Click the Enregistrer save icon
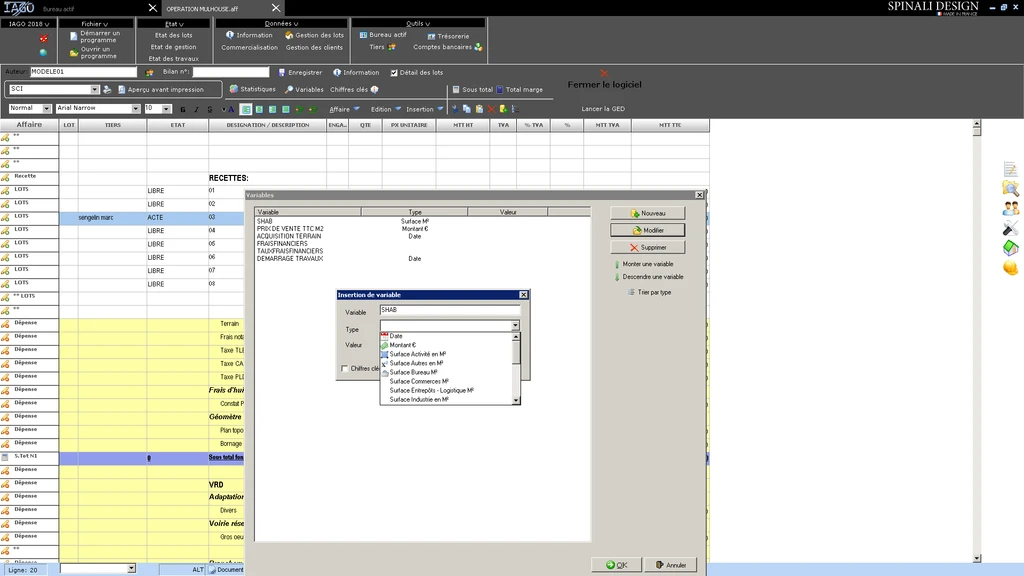This screenshot has width=1024, height=576. (x=281, y=72)
